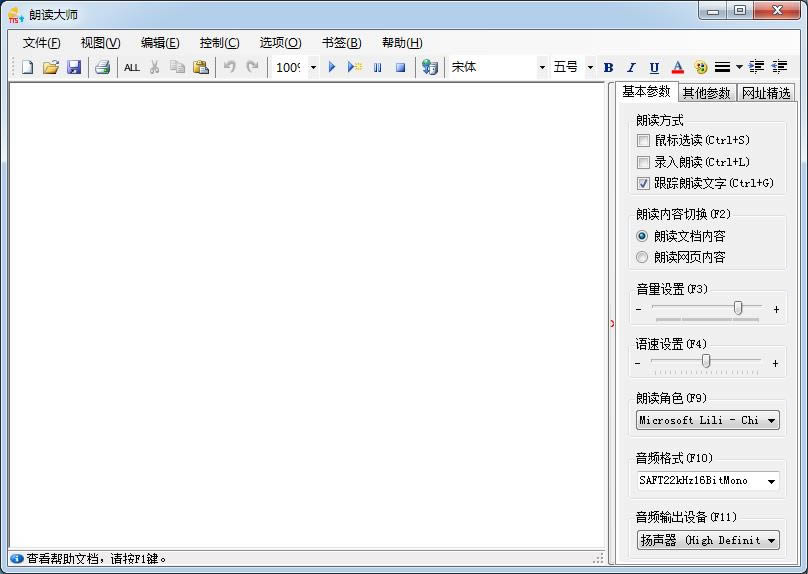Print the document
This screenshot has width=808, height=574.
pyautogui.click(x=102, y=67)
